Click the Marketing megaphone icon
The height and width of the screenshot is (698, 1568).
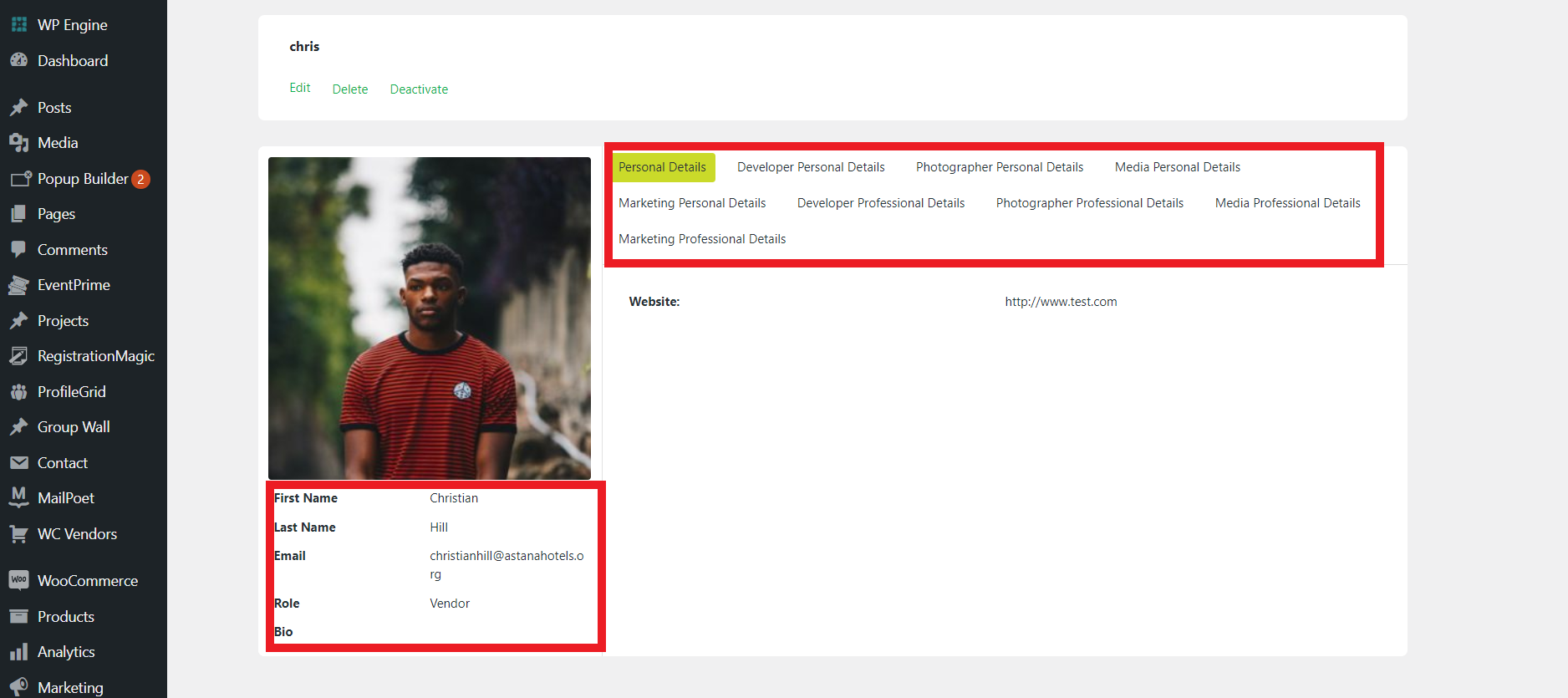(x=18, y=687)
